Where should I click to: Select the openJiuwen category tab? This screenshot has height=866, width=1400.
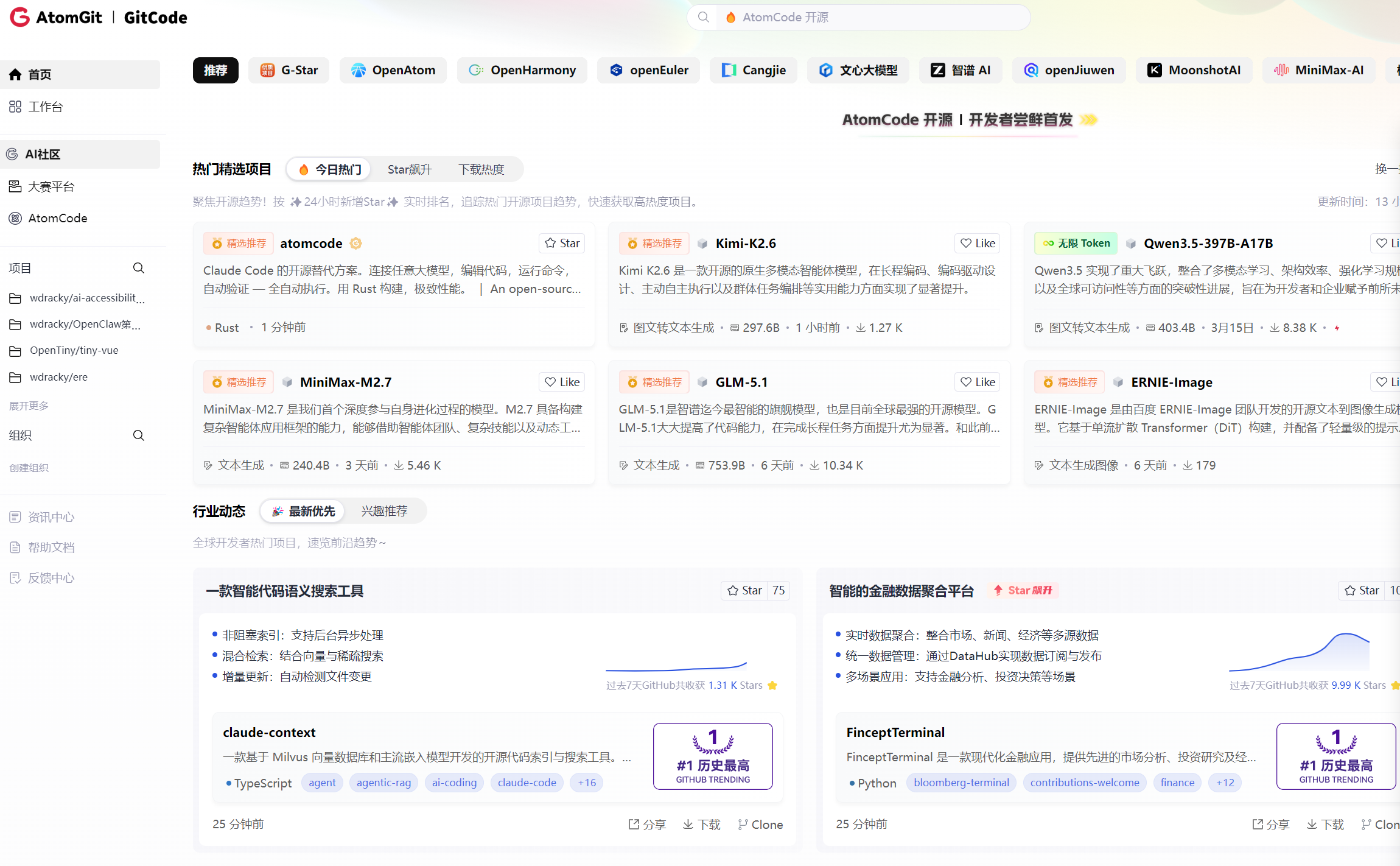[1069, 70]
